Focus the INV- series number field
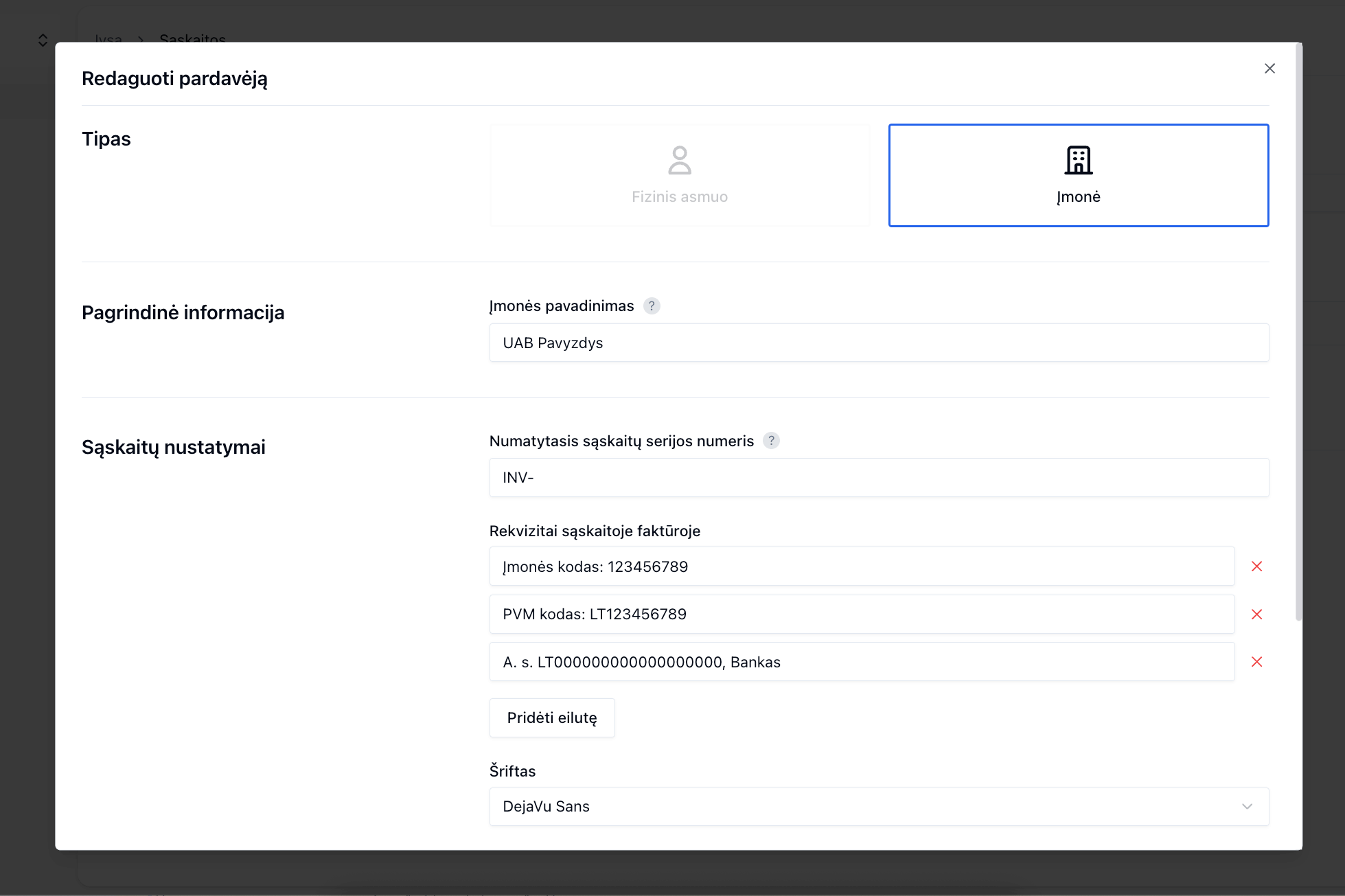This screenshot has width=1345, height=896. tap(878, 478)
